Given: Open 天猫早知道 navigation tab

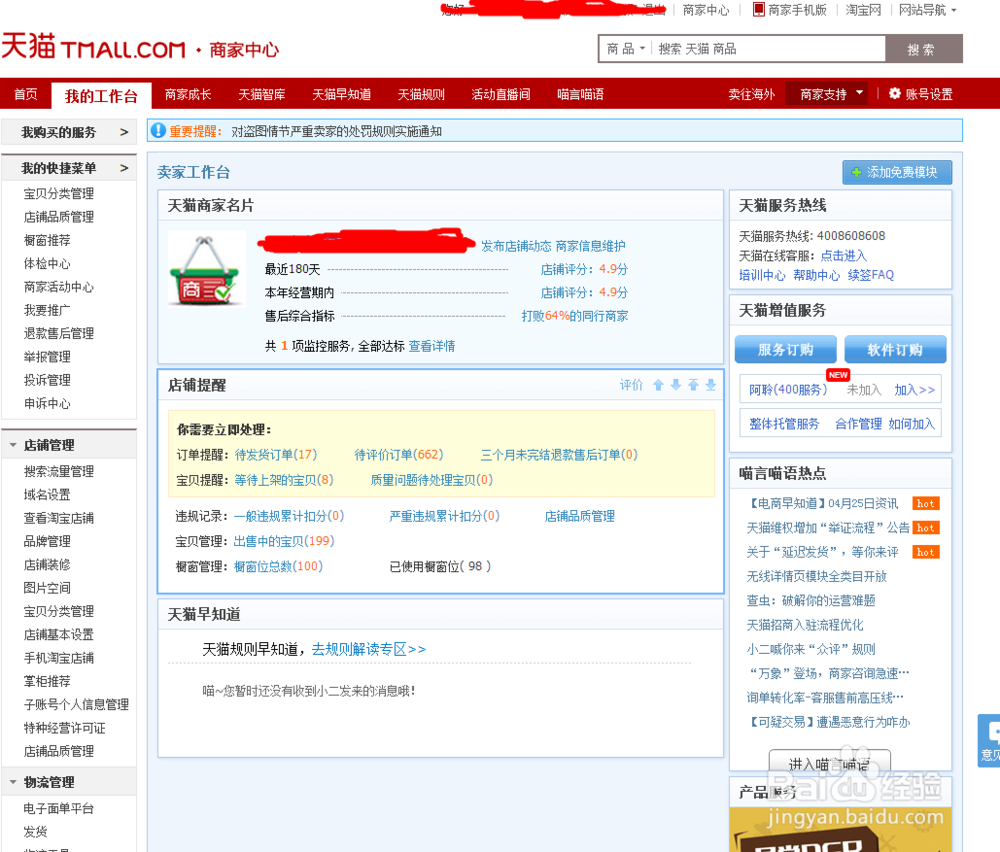Looking at the screenshot, I should coord(341,94).
